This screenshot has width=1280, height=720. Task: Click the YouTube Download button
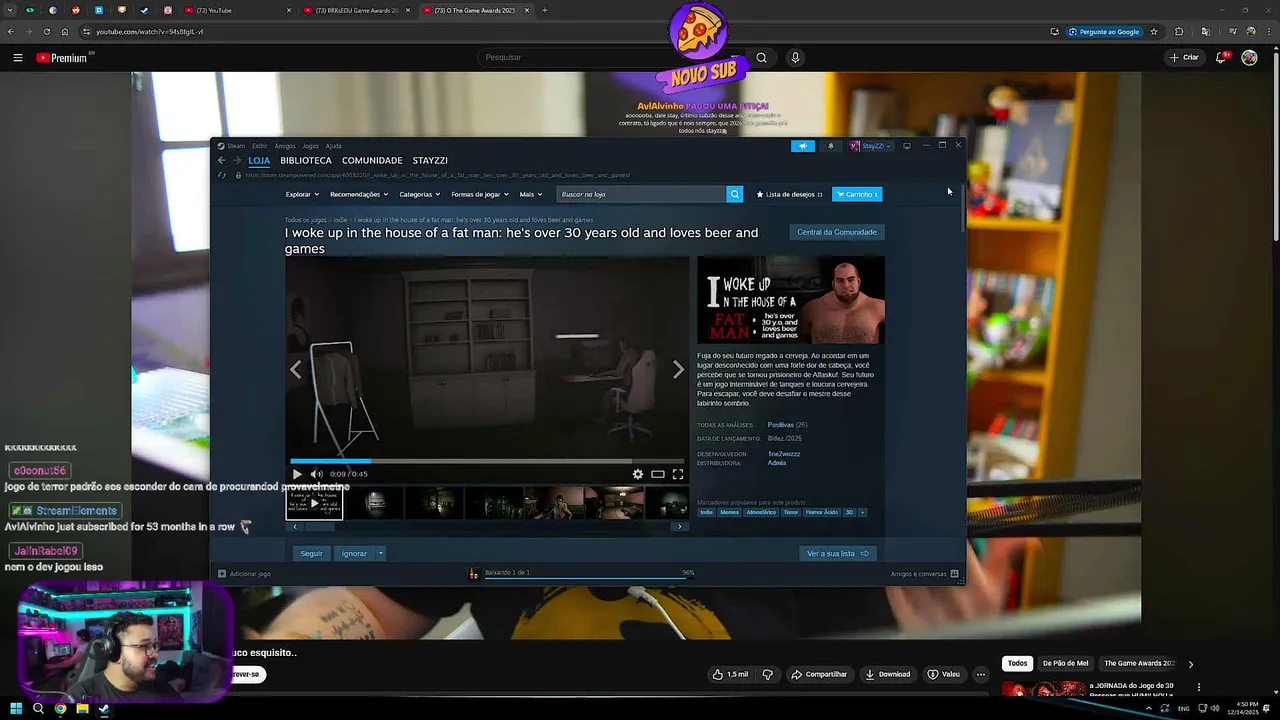coord(888,674)
